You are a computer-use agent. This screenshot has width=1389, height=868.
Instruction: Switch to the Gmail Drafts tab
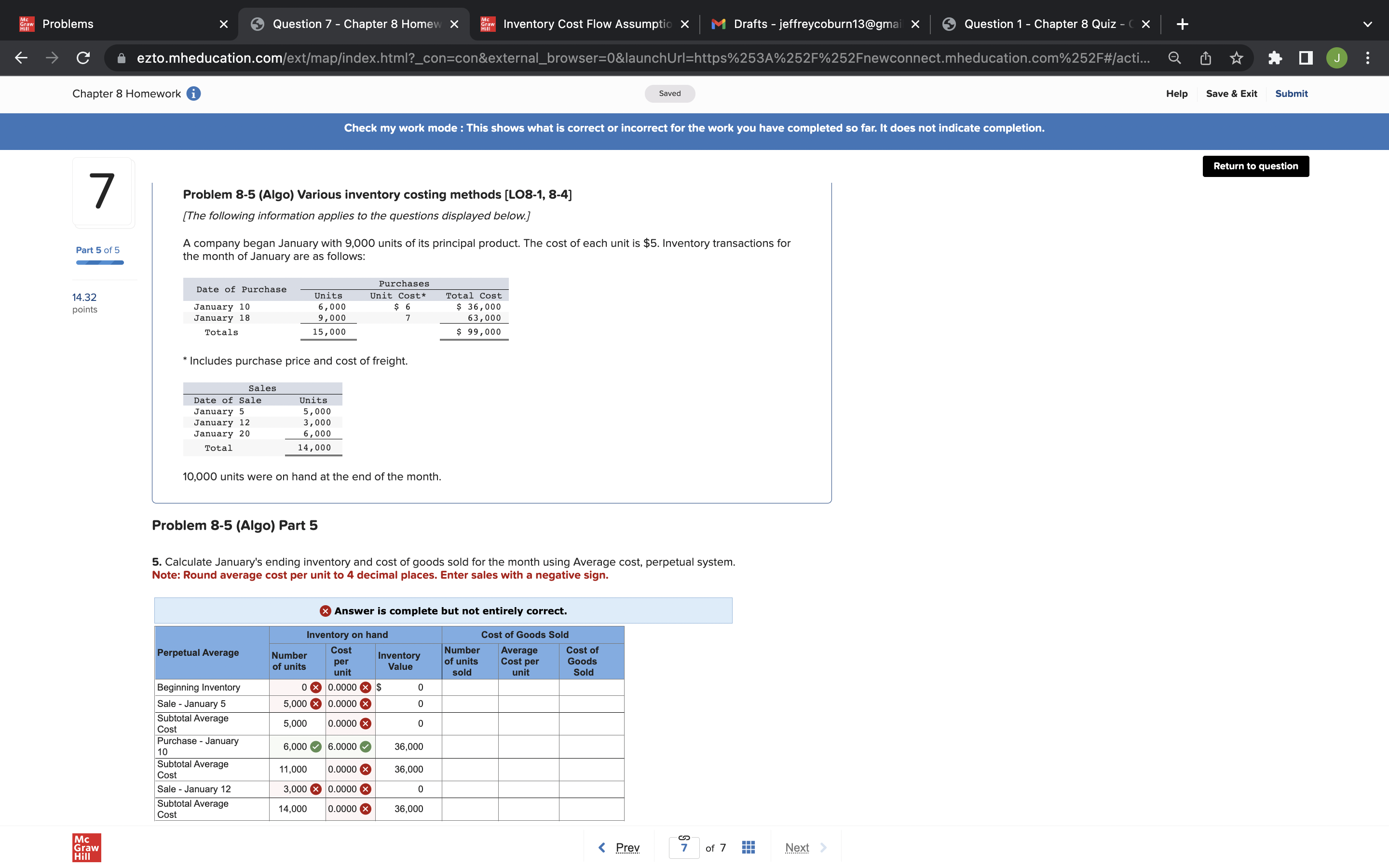click(x=815, y=24)
